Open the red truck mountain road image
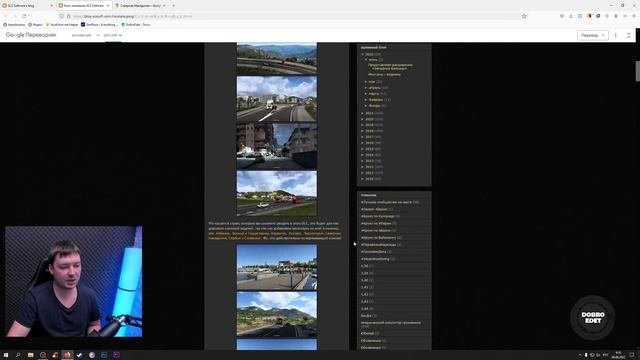This screenshot has height=360, width=640. [277, 314]
